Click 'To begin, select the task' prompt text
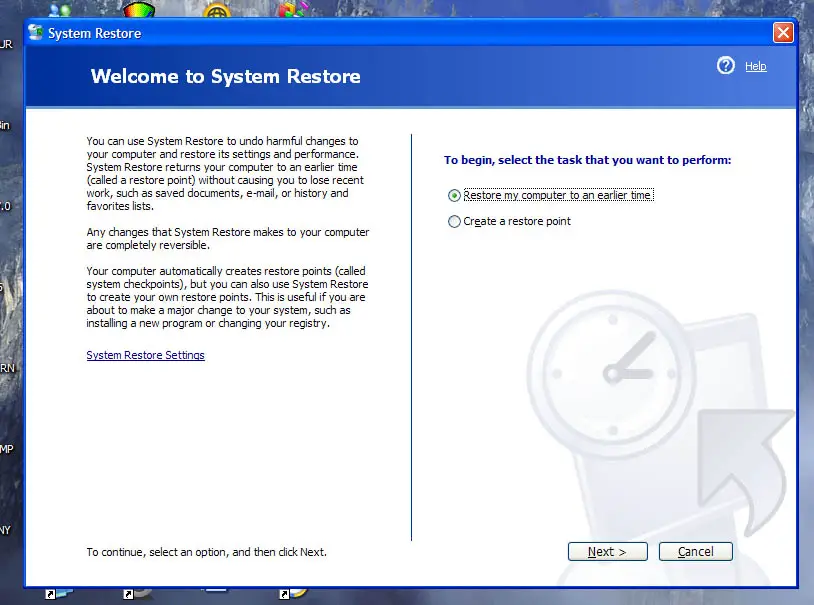Viewport: 814px width, 605px height. (587, 160)
